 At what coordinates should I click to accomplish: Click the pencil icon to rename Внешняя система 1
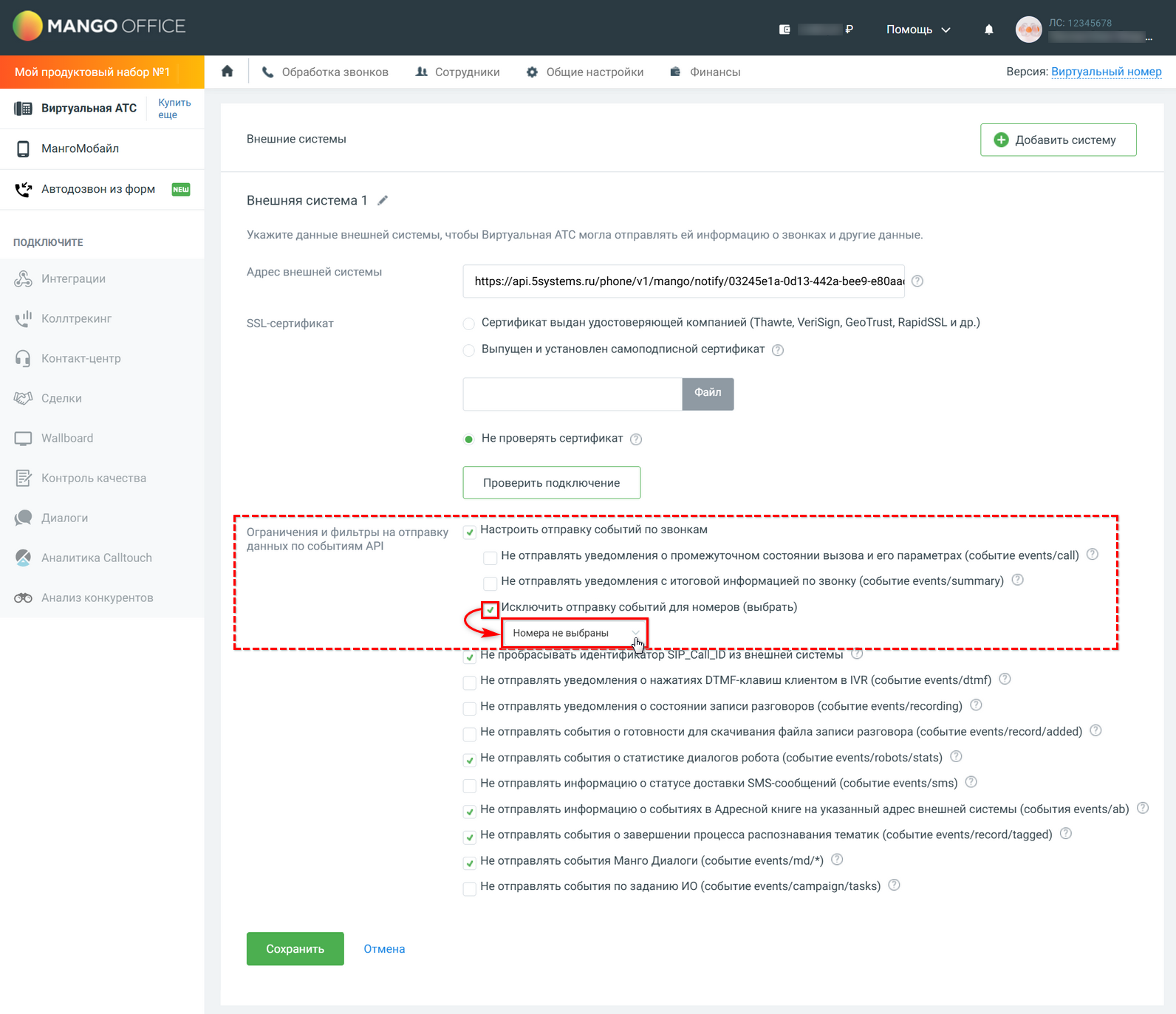383,200
